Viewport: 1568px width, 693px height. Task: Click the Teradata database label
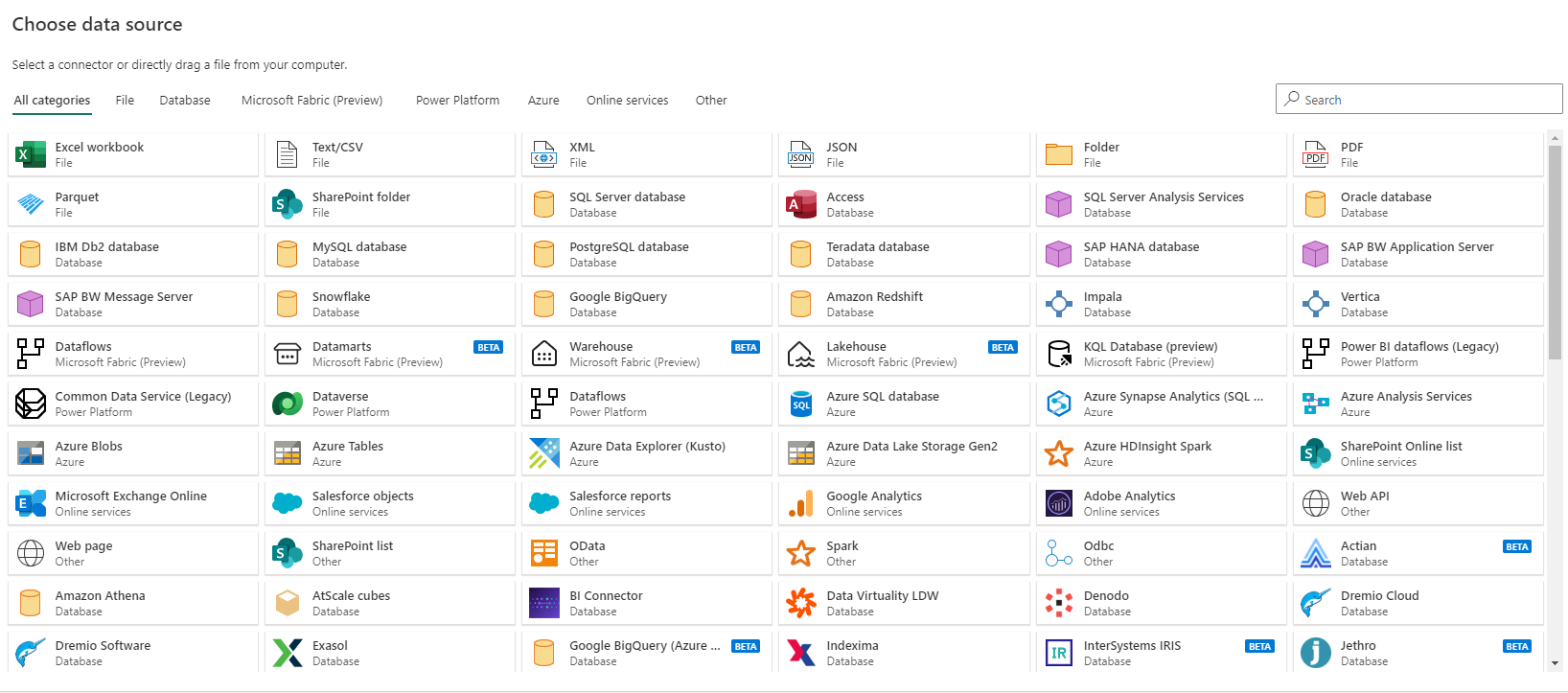[878, 247]
